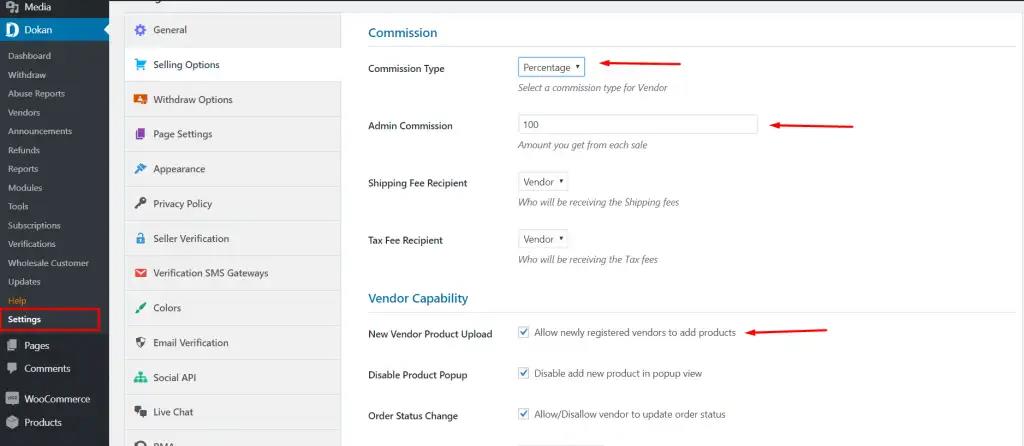Click the Privacy Policy key icon
Screen dimensions: 1024x446
[141, 204]
